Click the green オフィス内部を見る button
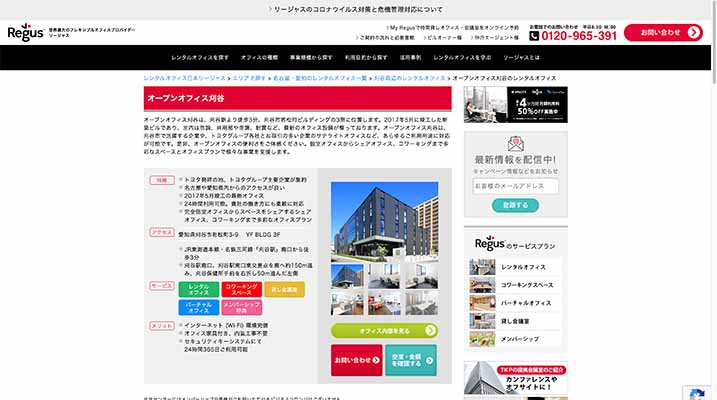Viewport: 717px width, 400px height. click(384, 331)
